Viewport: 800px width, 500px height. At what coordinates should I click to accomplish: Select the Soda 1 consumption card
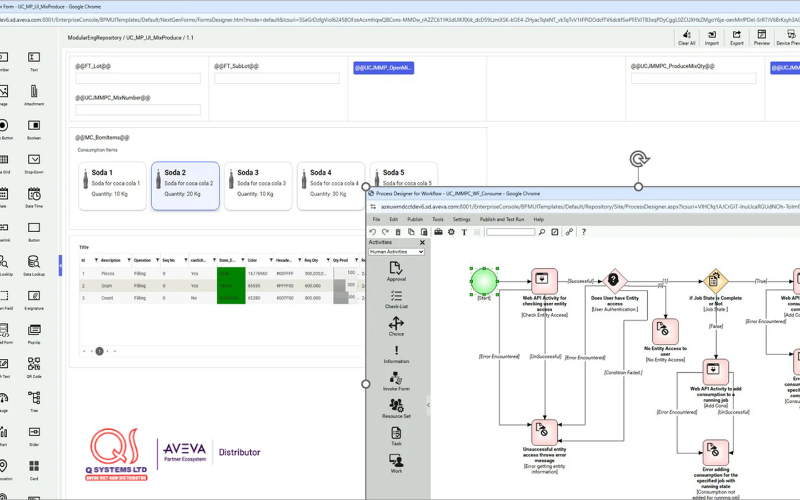pyautogui.click(x=112, y=186)
